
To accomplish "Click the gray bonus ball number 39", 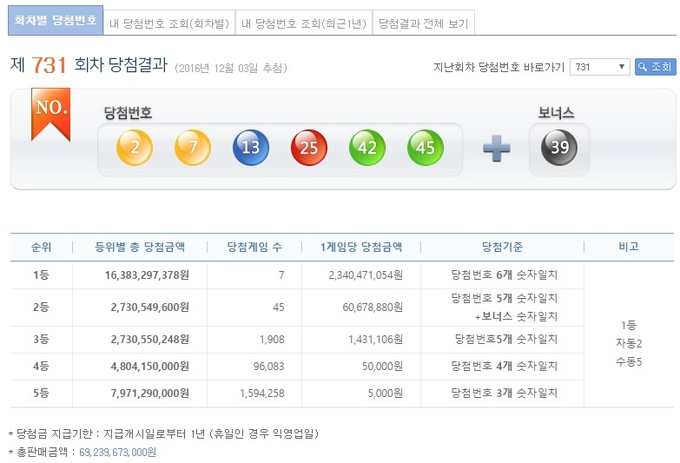I will (559, 148).
